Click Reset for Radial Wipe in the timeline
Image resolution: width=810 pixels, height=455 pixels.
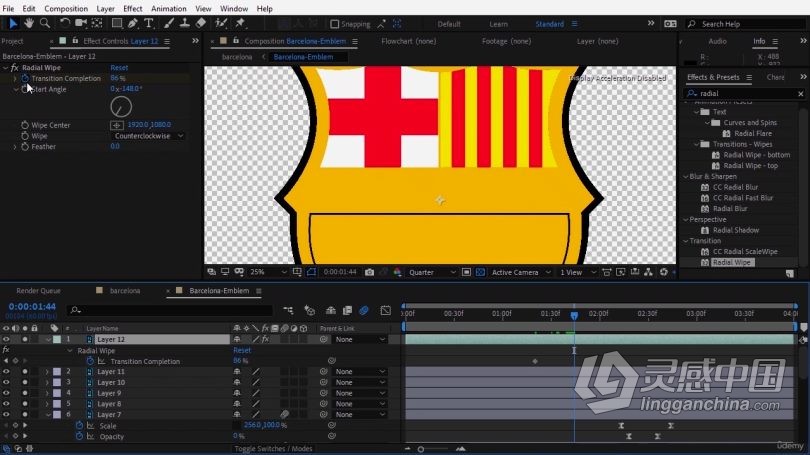(x=242, y=350)
